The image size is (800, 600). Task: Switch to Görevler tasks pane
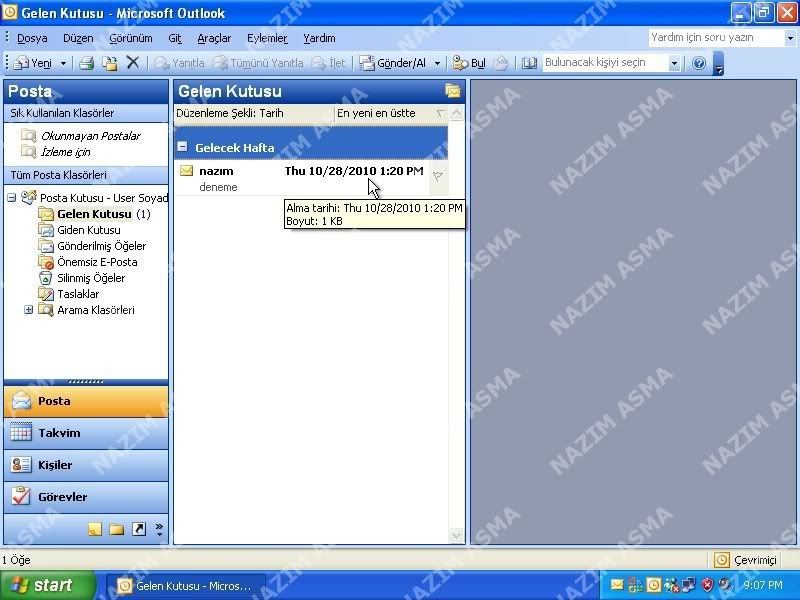86,497
